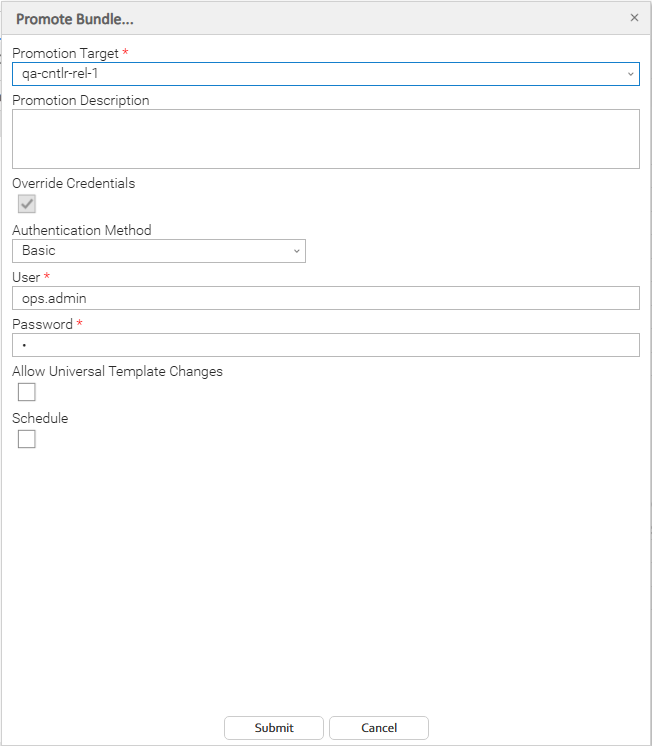This screenshot has height=746, width=652.
Task: Toggle the Override Credentials checkbox
Action: pyautogui.click(x=27, y=204)
